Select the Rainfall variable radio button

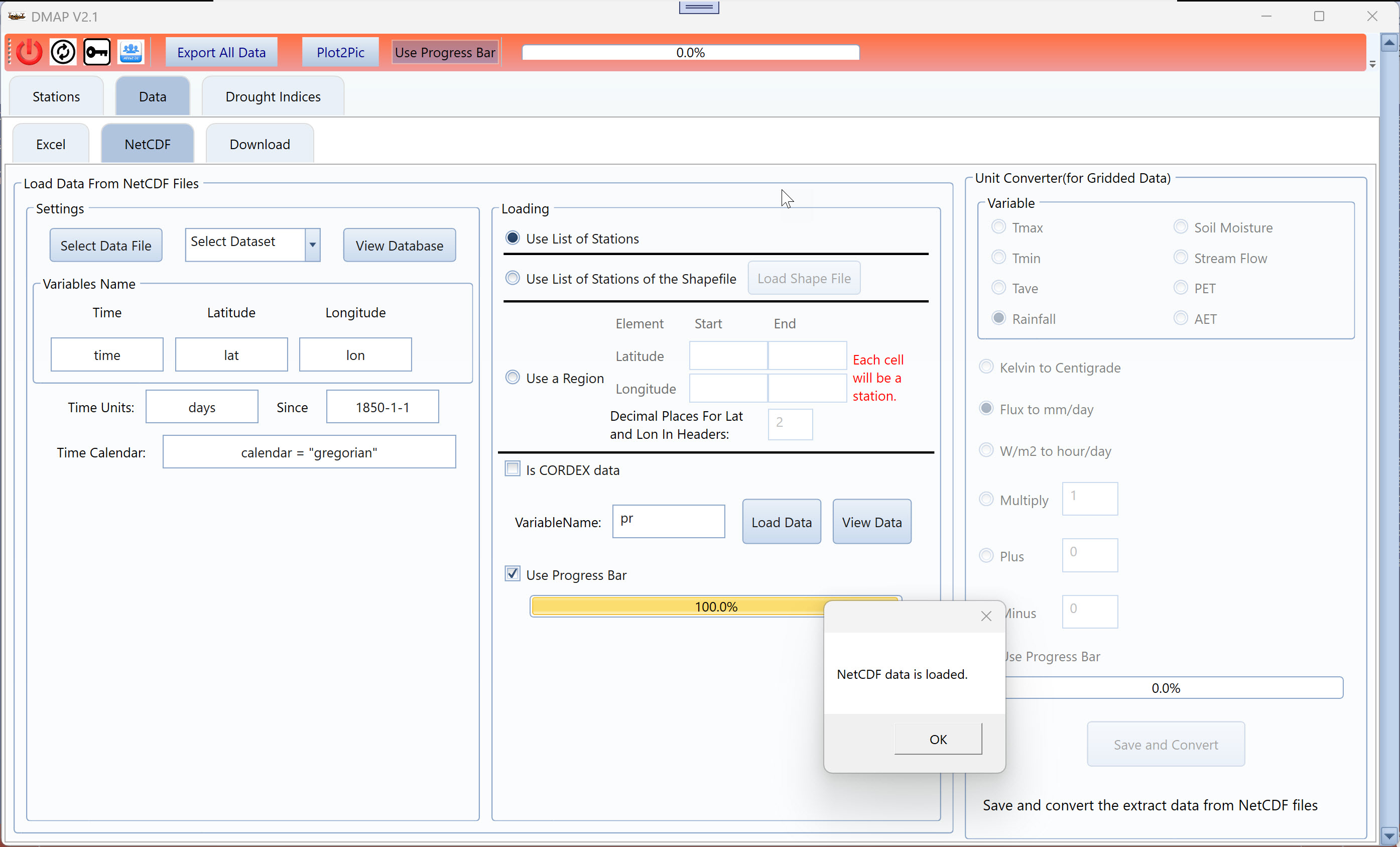(998, 318)
